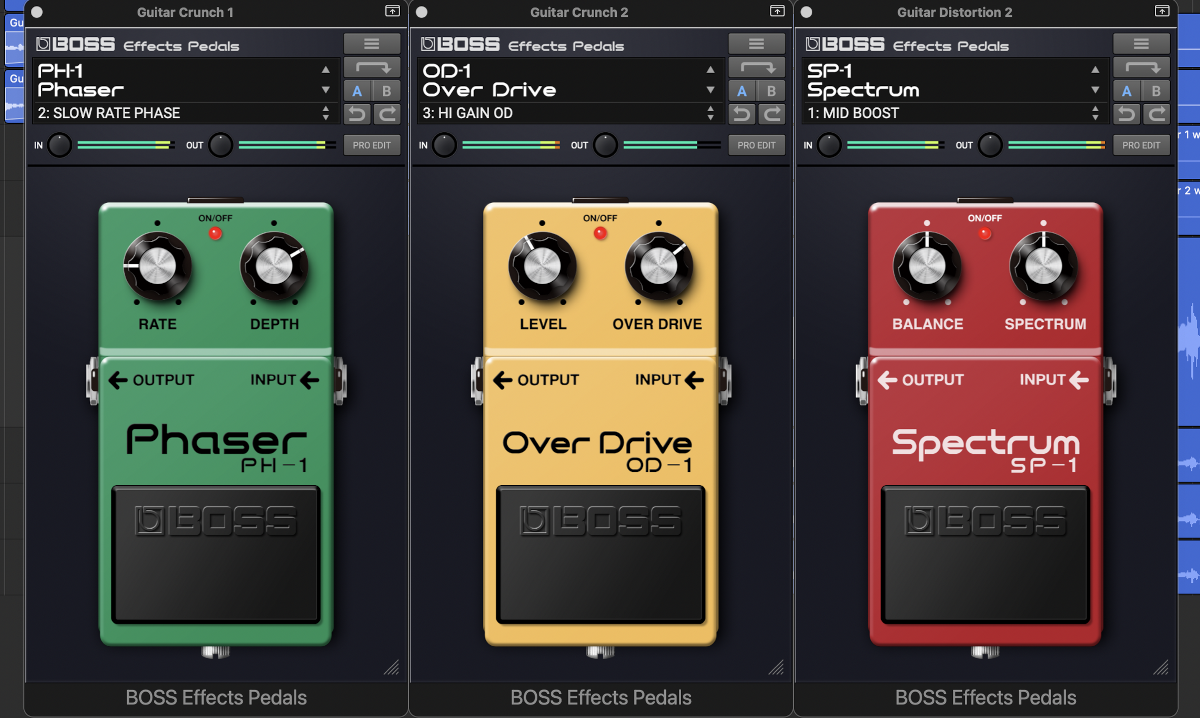This screenshot has height=718, width=1200.
Task: Click the BOSS logo in the Guitar Distortion 2 header
Action: (x=844, y=44)
